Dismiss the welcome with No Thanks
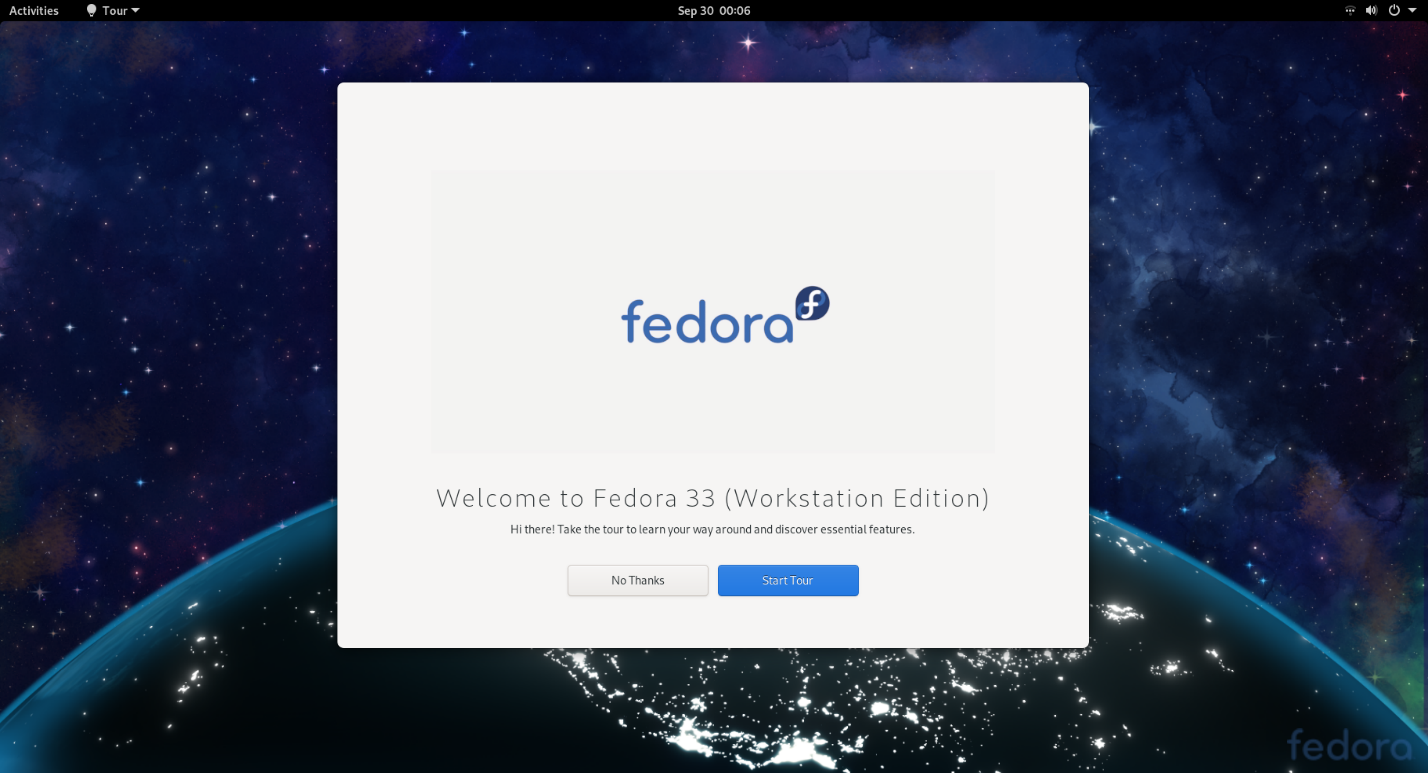 pyautogui.click(x=638, y=580)
